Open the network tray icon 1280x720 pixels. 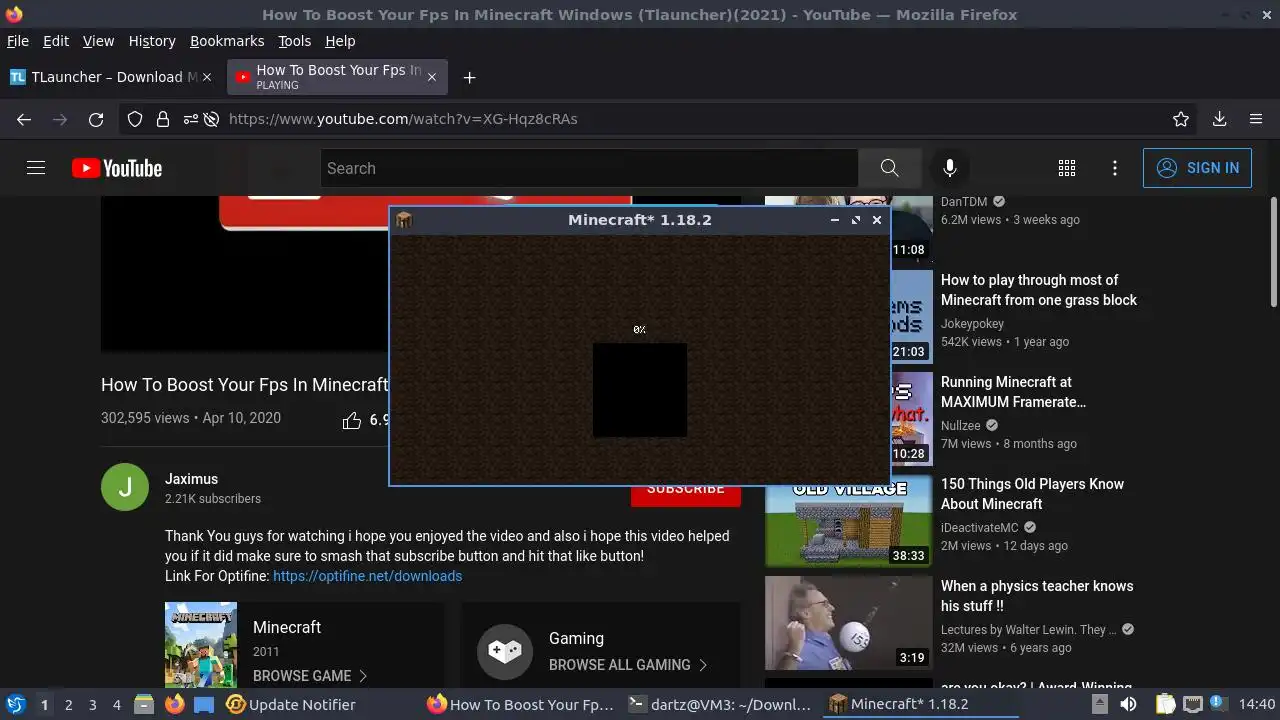click(x=1193, y=704)
